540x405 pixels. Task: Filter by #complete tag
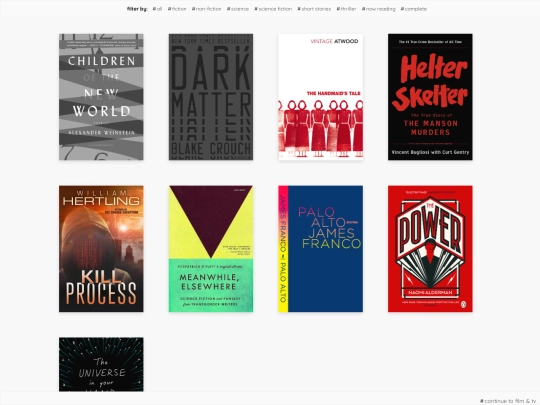414,9
